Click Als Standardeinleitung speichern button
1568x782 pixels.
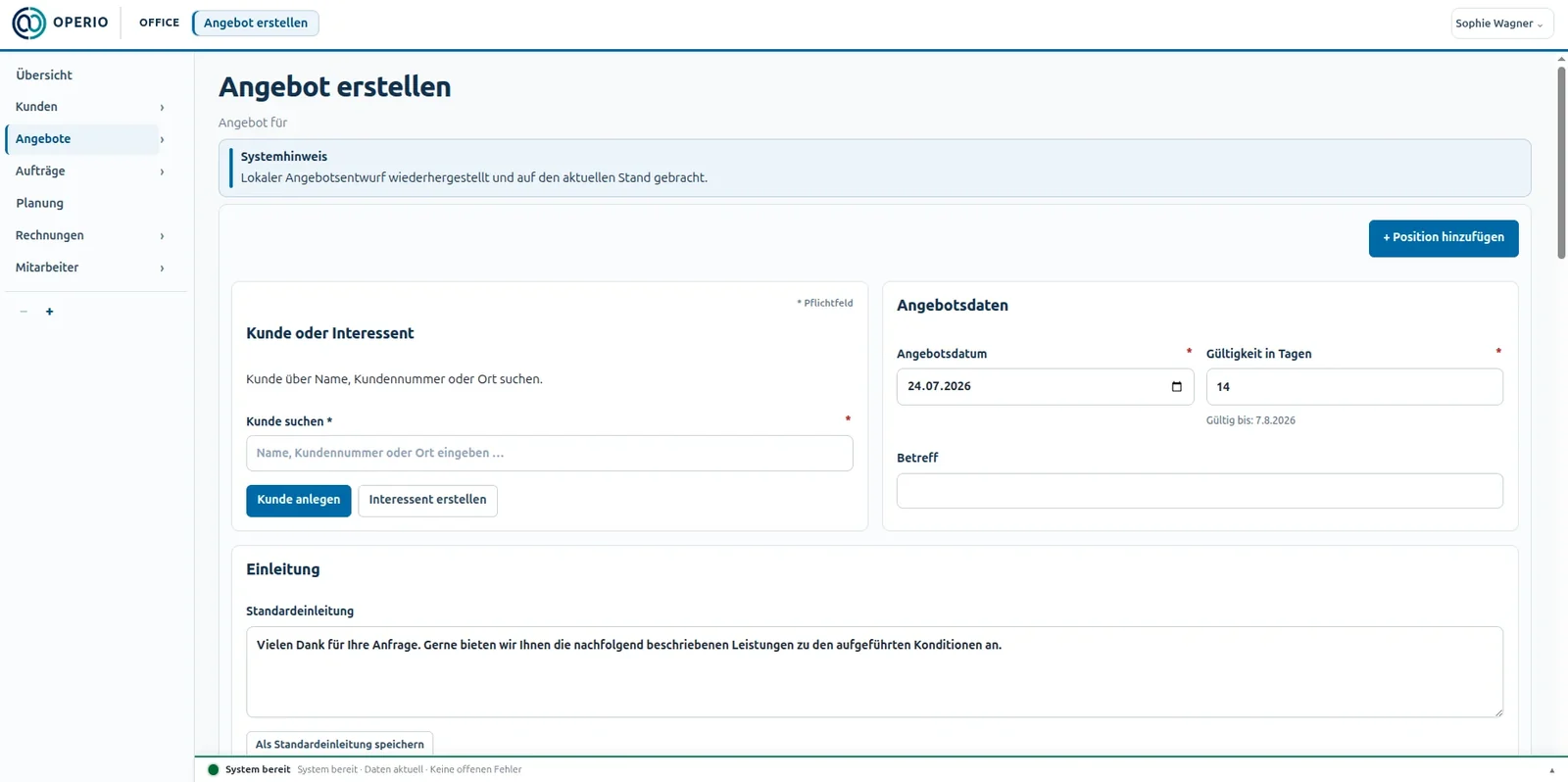339,744
